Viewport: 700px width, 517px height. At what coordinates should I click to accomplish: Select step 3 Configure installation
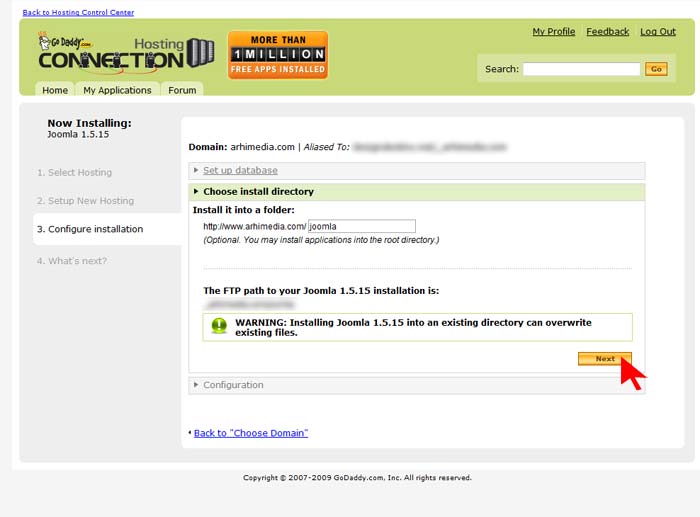[90, 229]
